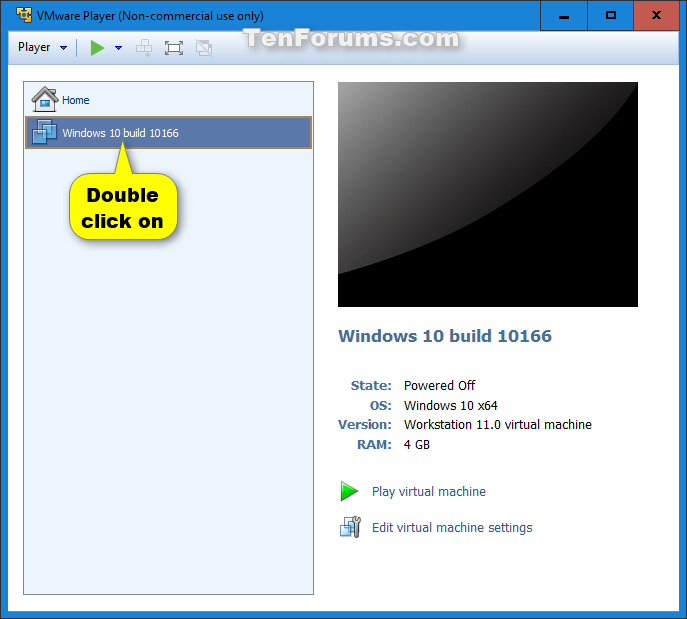Viewport: 687px width, 619px height.
Task: Click the wrench settings icon
Action: [x=350, y=527]
